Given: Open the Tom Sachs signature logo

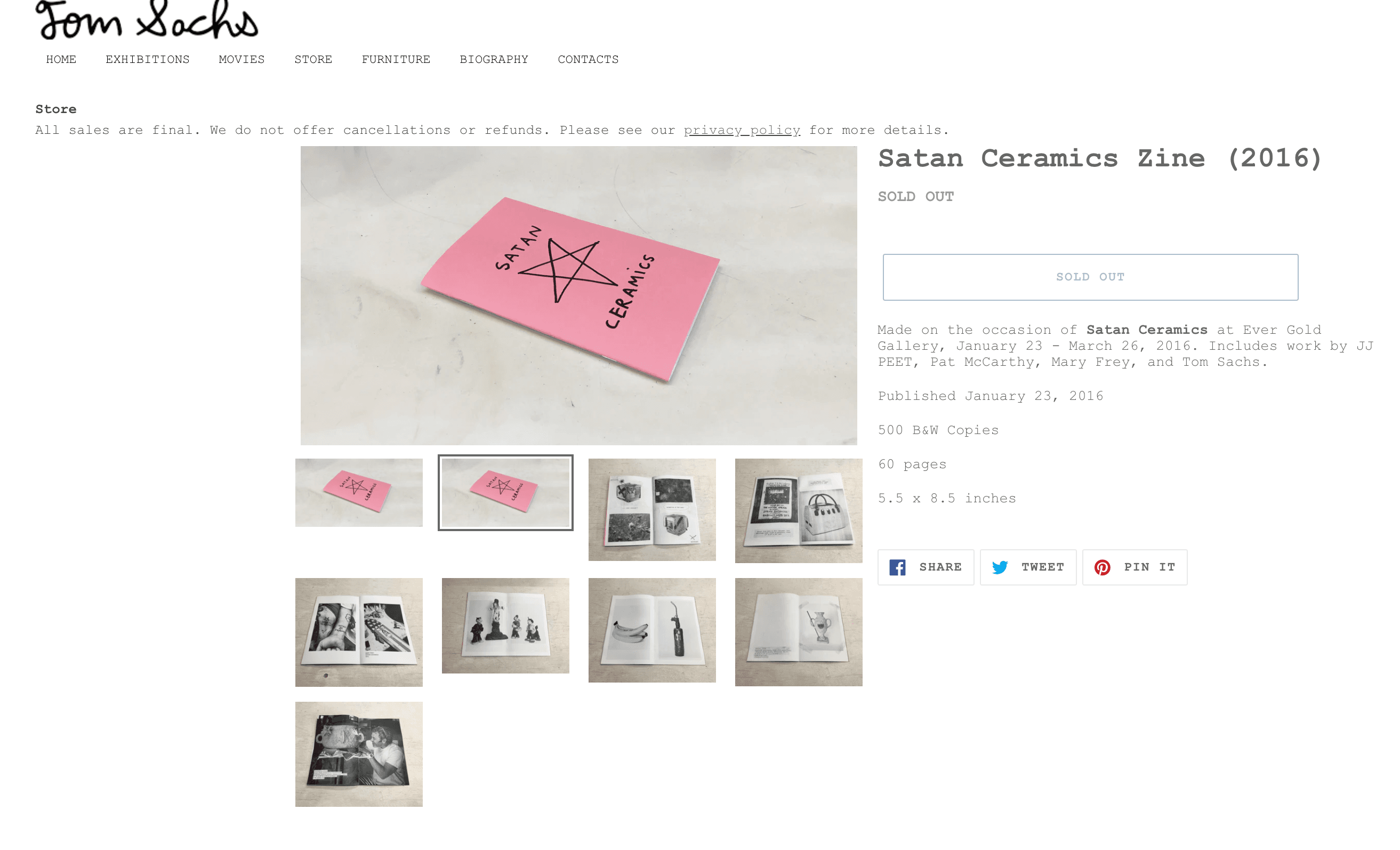Looking at the screenshot, I should click(147, 20).
